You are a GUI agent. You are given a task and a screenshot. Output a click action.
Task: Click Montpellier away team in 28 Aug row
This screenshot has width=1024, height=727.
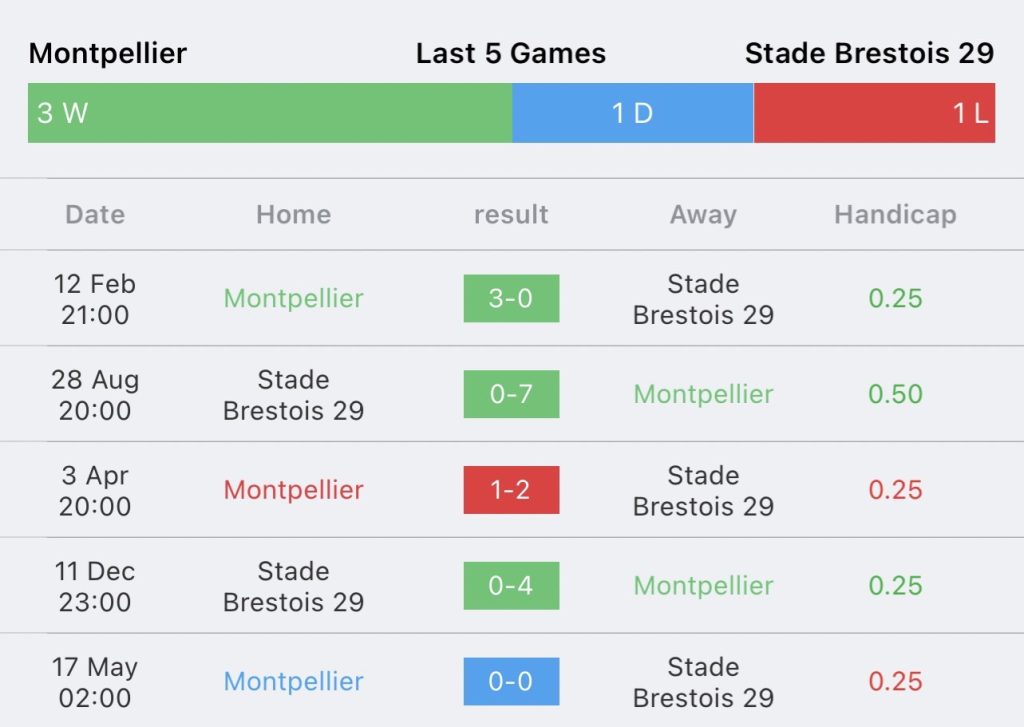tap(703, 394)
